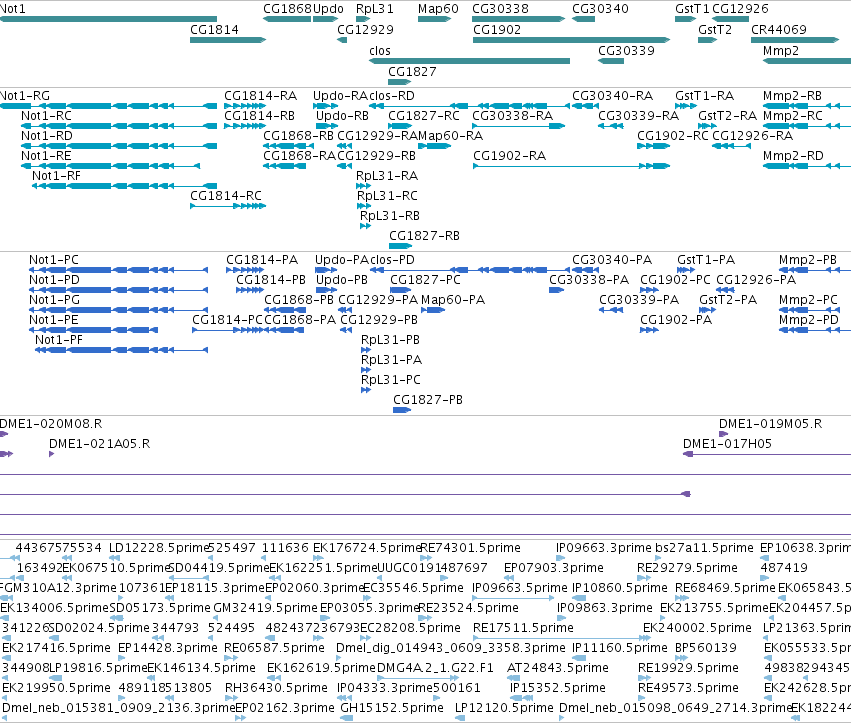Click the CG12926-RA transcript label
The height and width of the screenshot is (723, 851).
click(752, 136)
